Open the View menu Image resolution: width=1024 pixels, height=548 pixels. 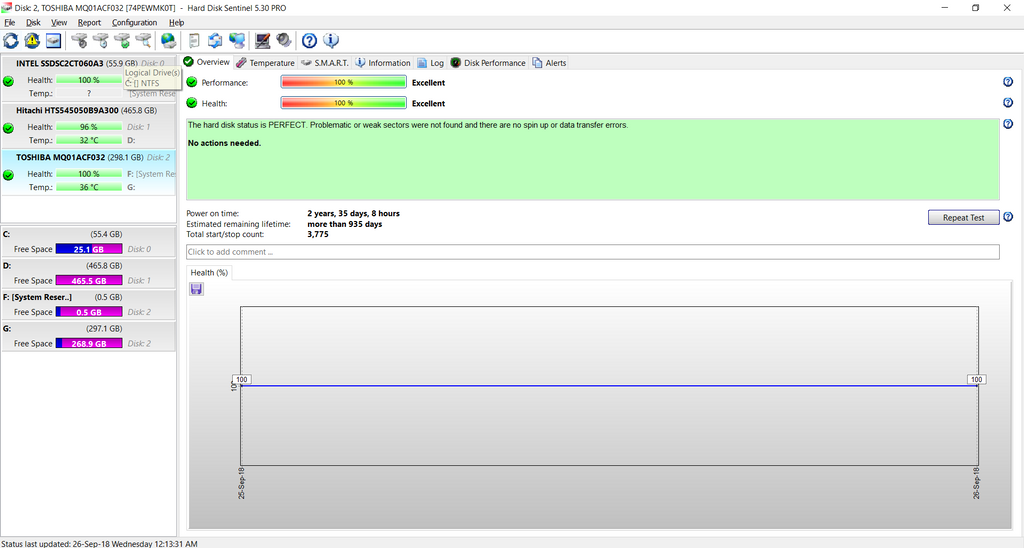pyautogui.click(x=59, y=22)
